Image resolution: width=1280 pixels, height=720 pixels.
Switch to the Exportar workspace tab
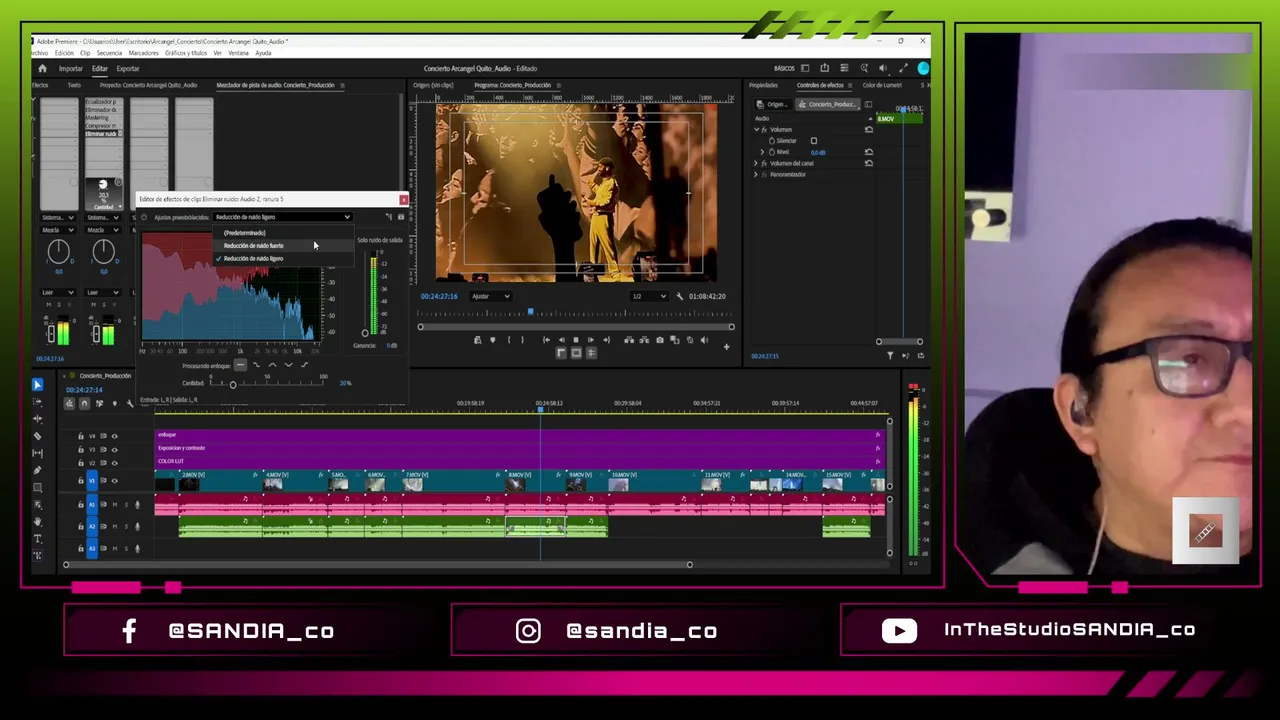pyautogui.click(x=128, y=69)
